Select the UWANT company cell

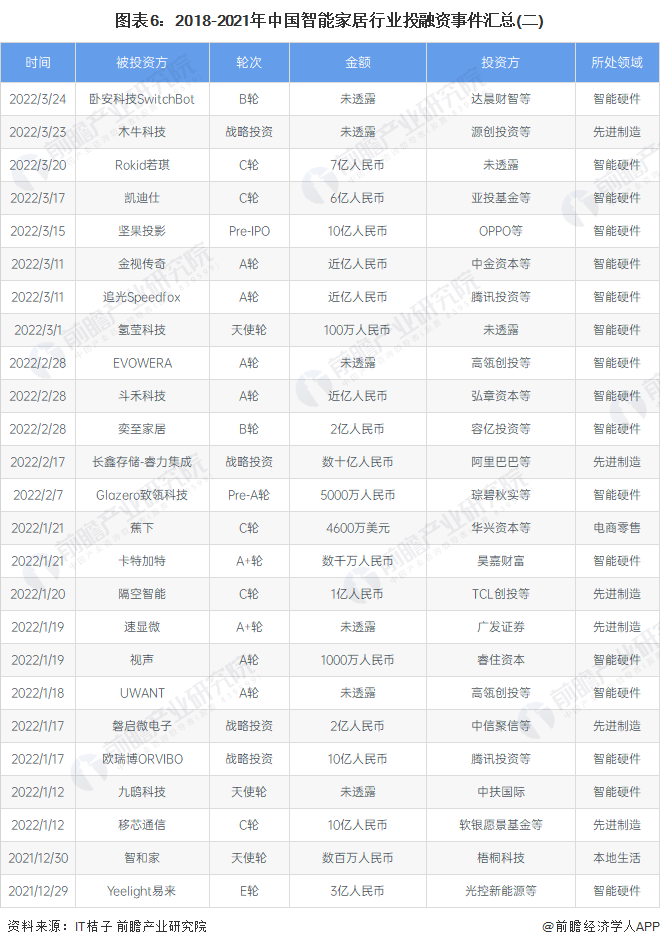coord(142,693)
